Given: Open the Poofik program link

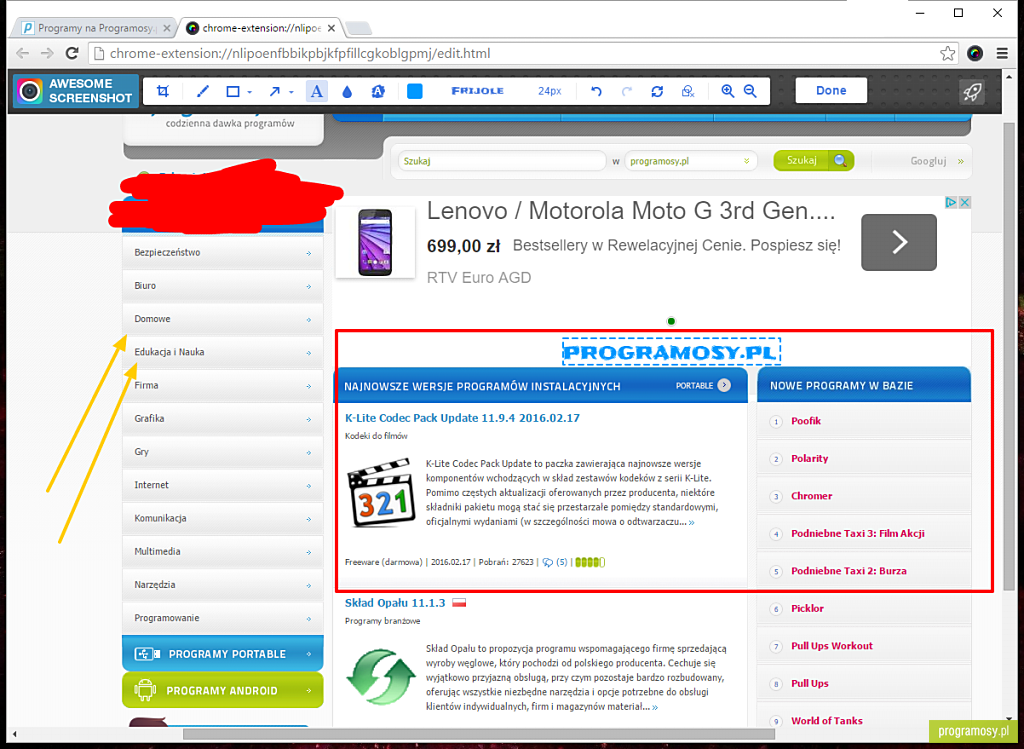Looking at the screenshot, I should tap(806, 421).
